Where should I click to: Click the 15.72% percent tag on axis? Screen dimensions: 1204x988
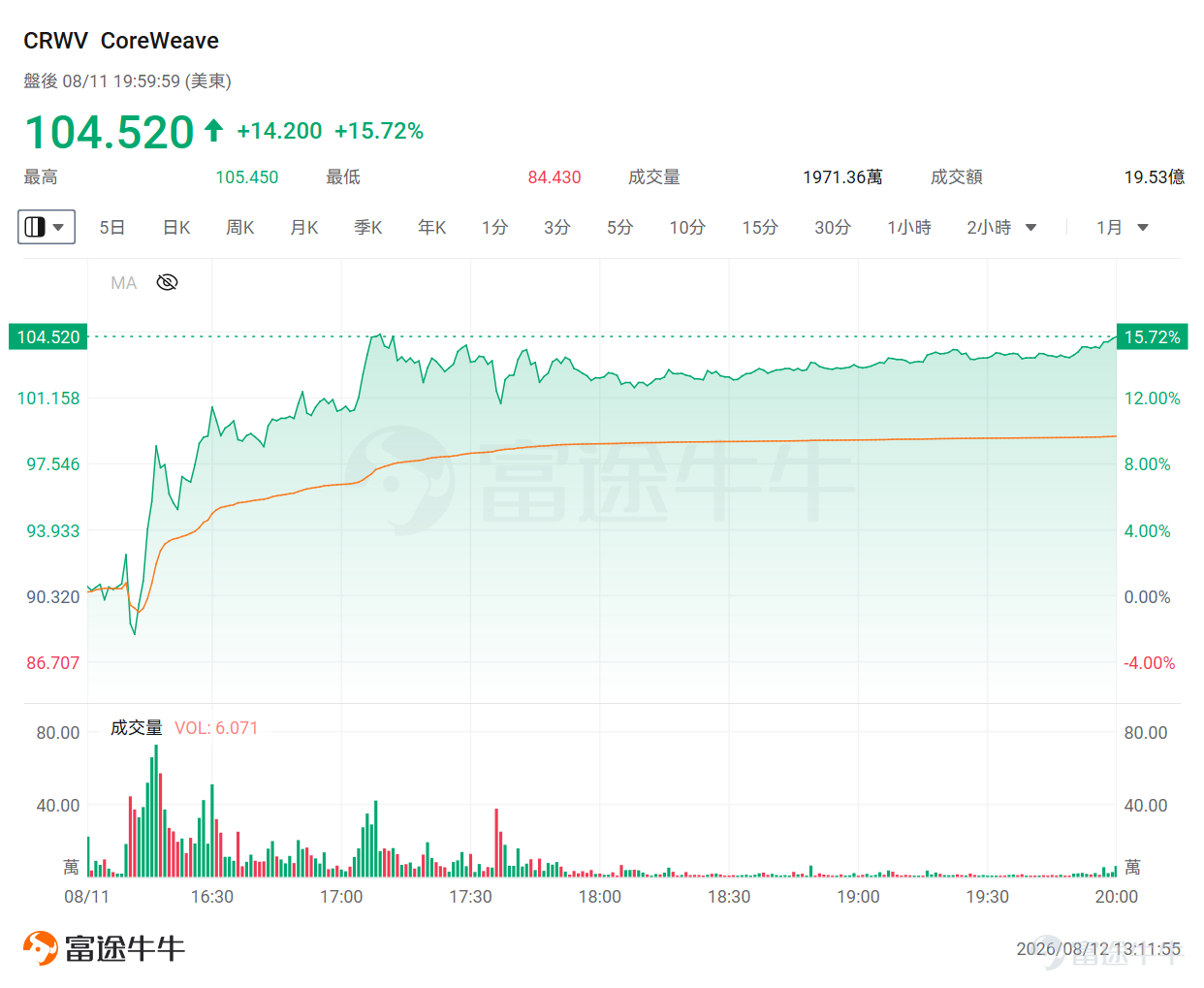(1152, 336)
